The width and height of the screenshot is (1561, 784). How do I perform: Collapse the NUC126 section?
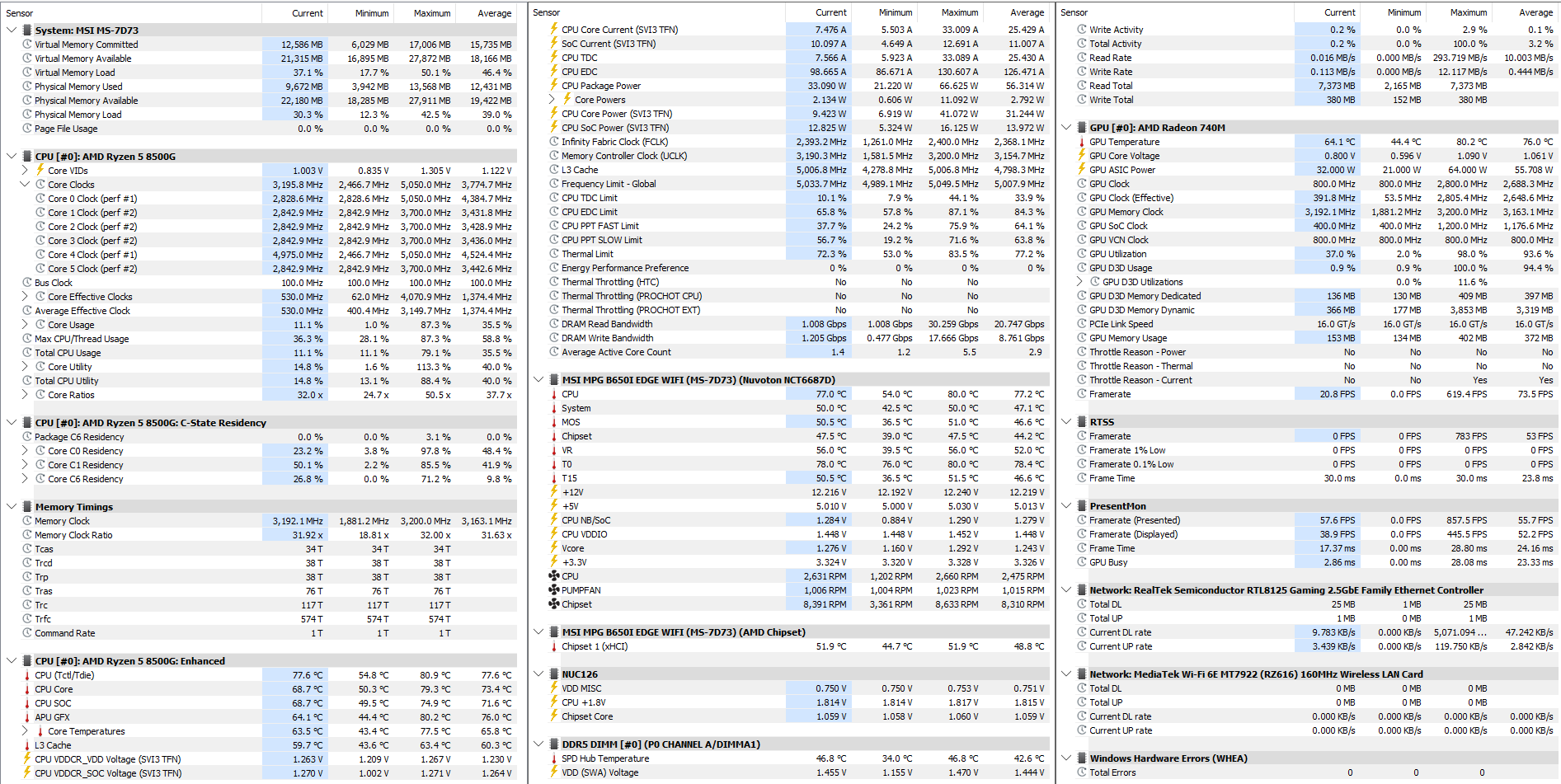539,674
